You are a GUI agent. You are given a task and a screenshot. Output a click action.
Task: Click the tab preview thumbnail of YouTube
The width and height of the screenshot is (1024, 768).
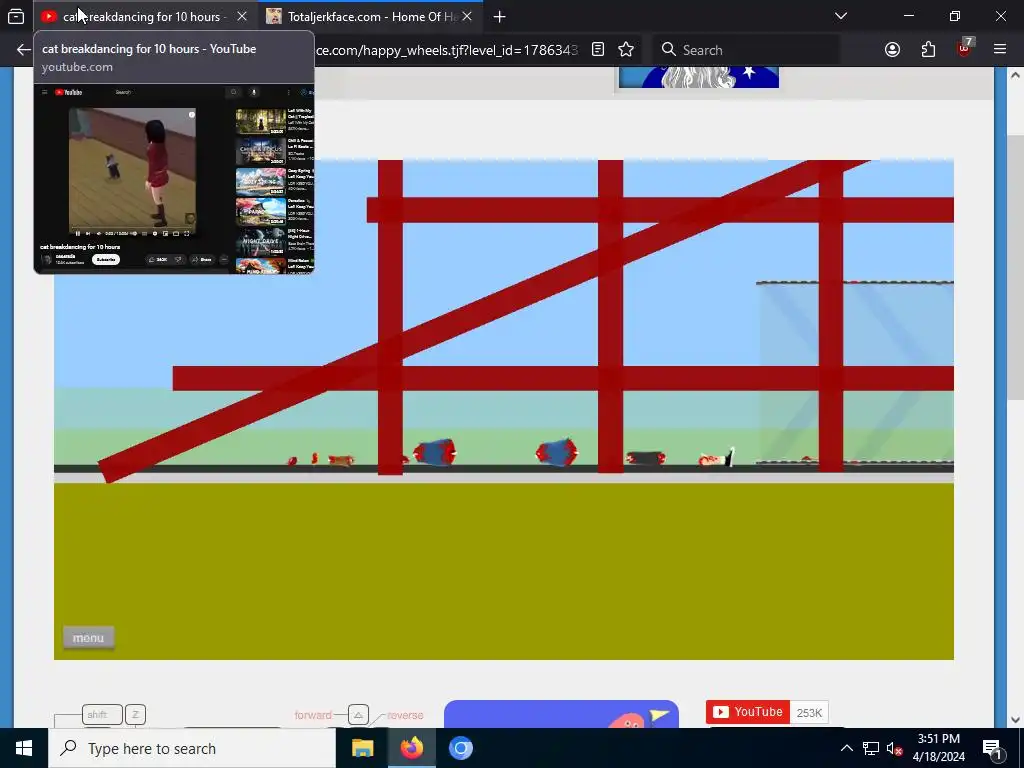174,178
